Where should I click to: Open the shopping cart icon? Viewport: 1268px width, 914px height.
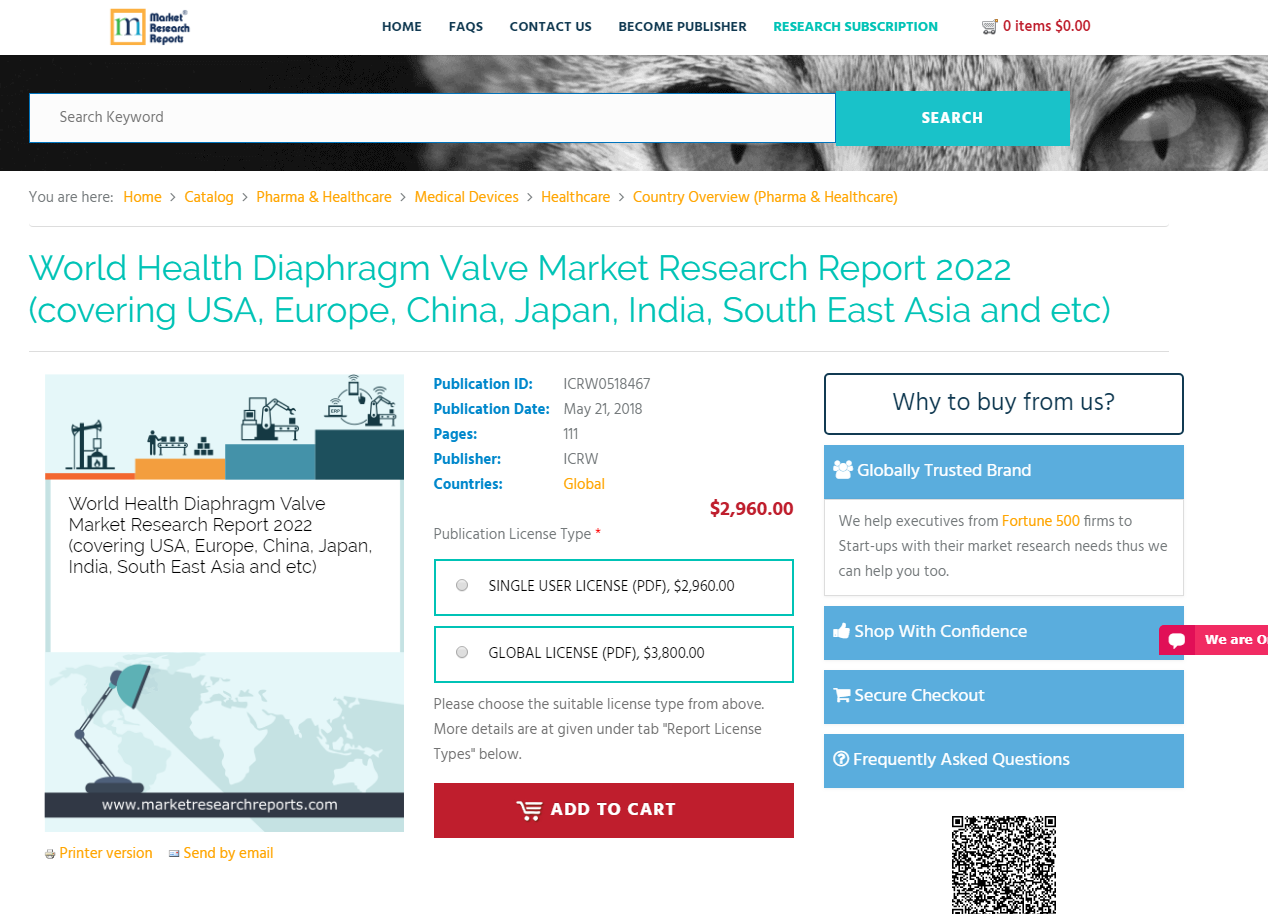click(x=989, y=27)
